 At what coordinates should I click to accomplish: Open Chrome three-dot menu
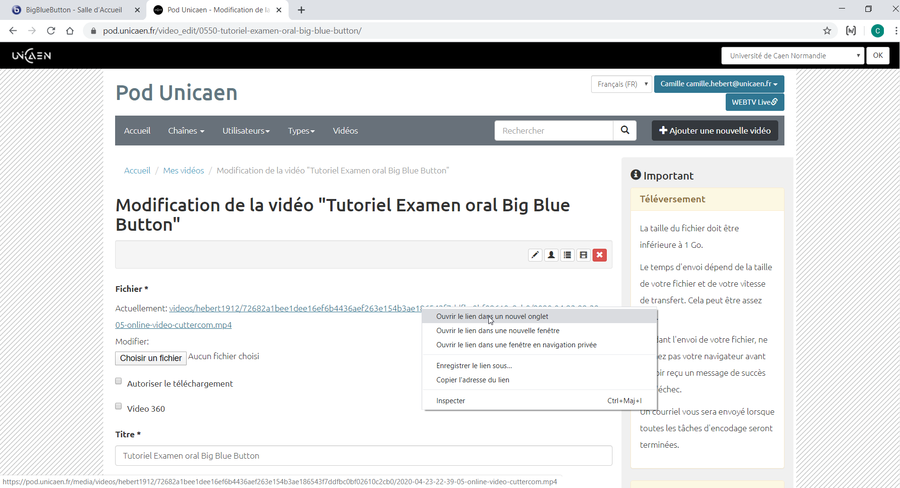(896, 31)
